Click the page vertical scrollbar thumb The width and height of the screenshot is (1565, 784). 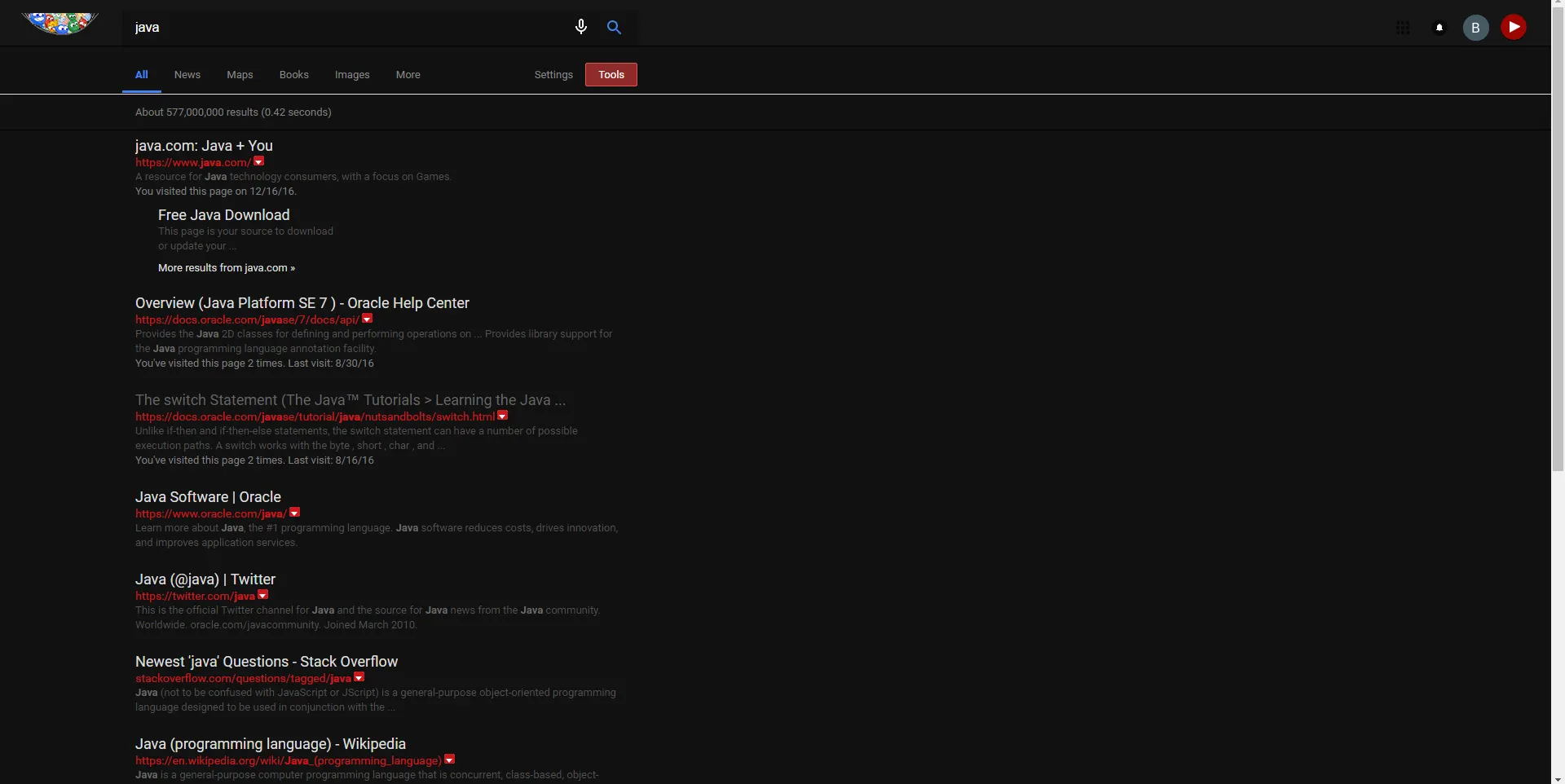(1558, 241)
